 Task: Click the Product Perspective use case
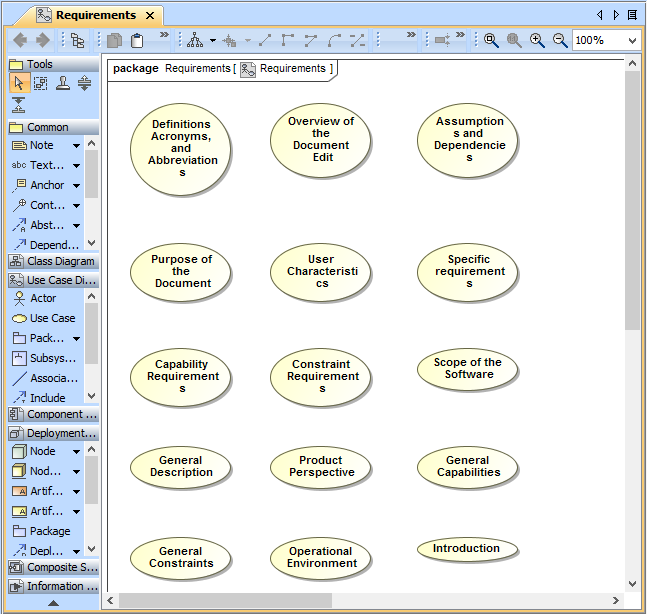point(321,467)
